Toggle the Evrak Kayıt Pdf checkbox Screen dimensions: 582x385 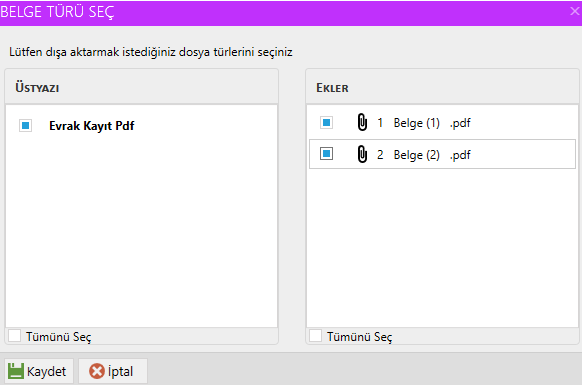click(26, 125)
